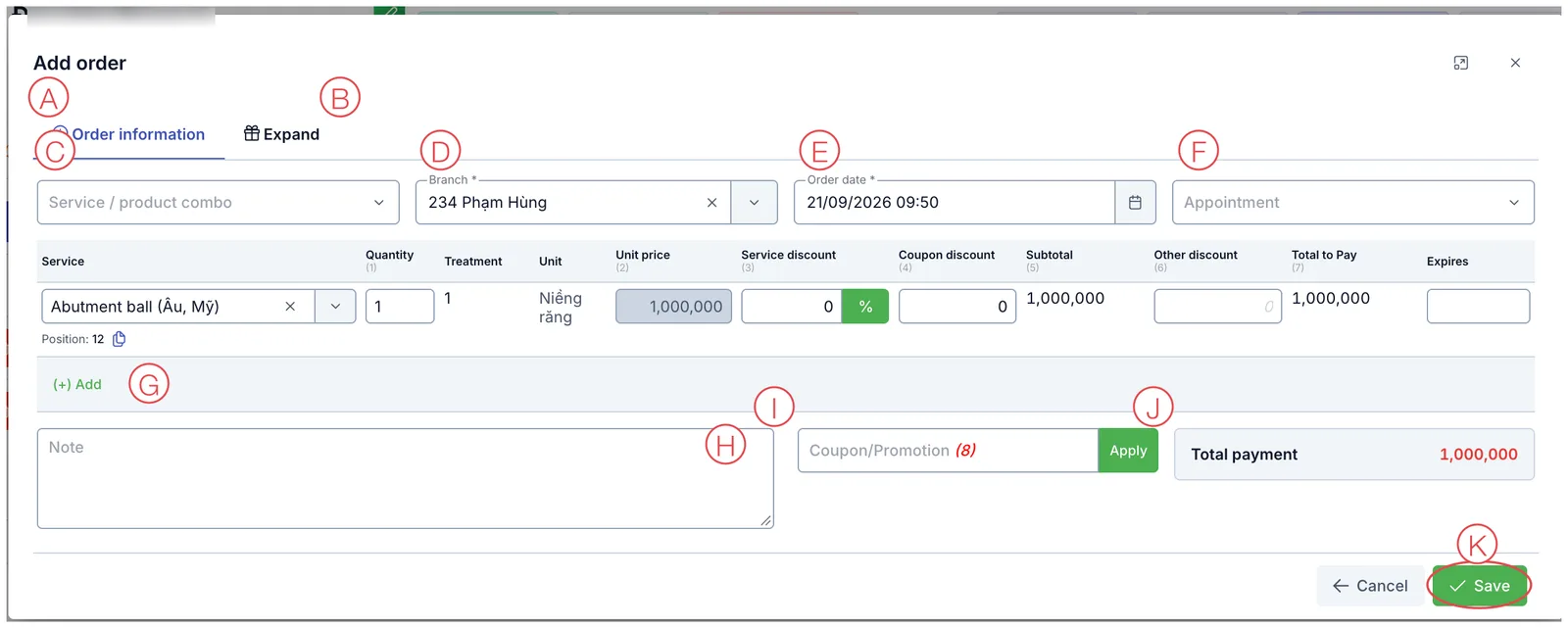Copy the Position 12 value

(x=120, y=339)
